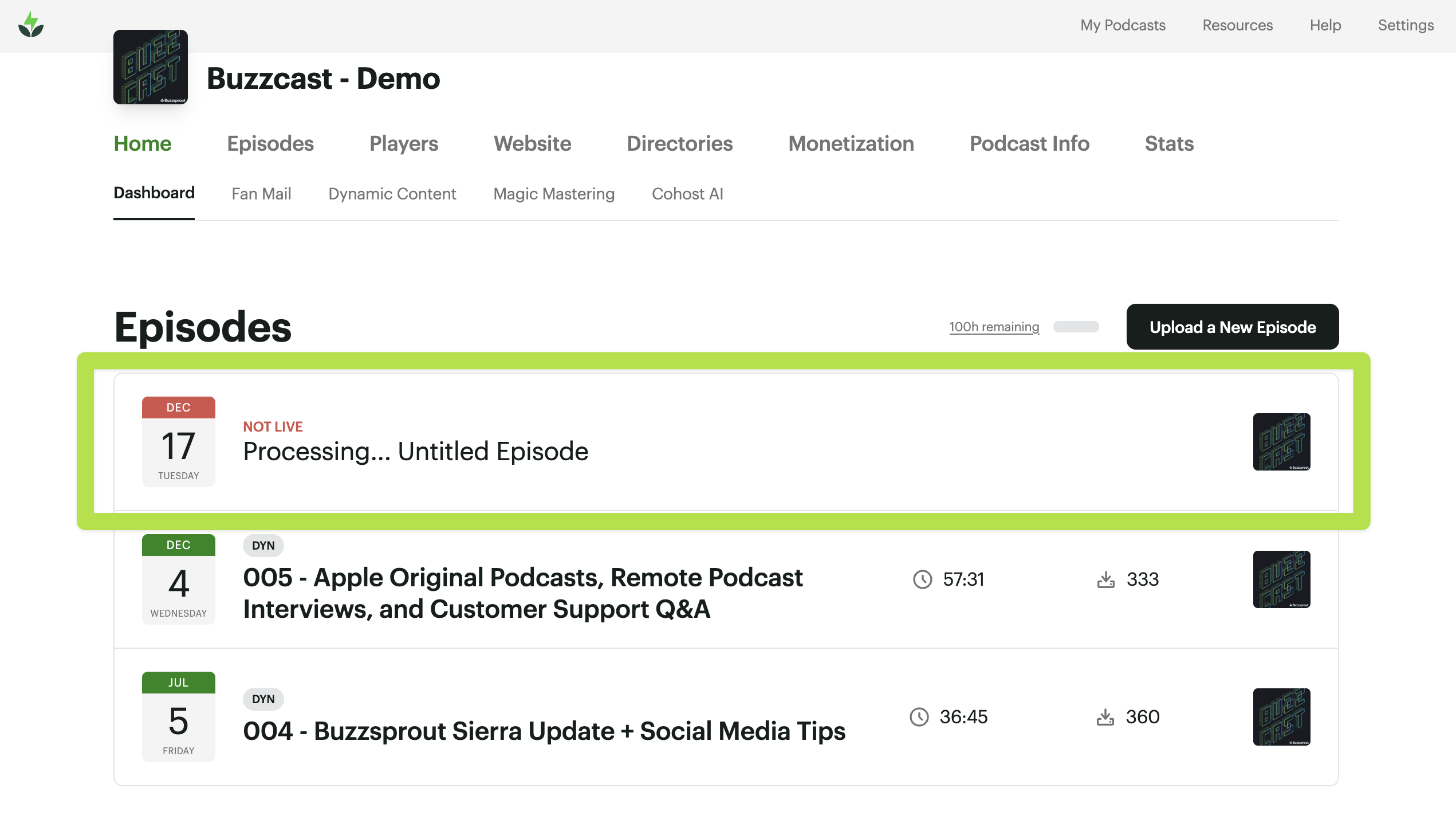Open the Monetization tab

(x=851, y=143)
